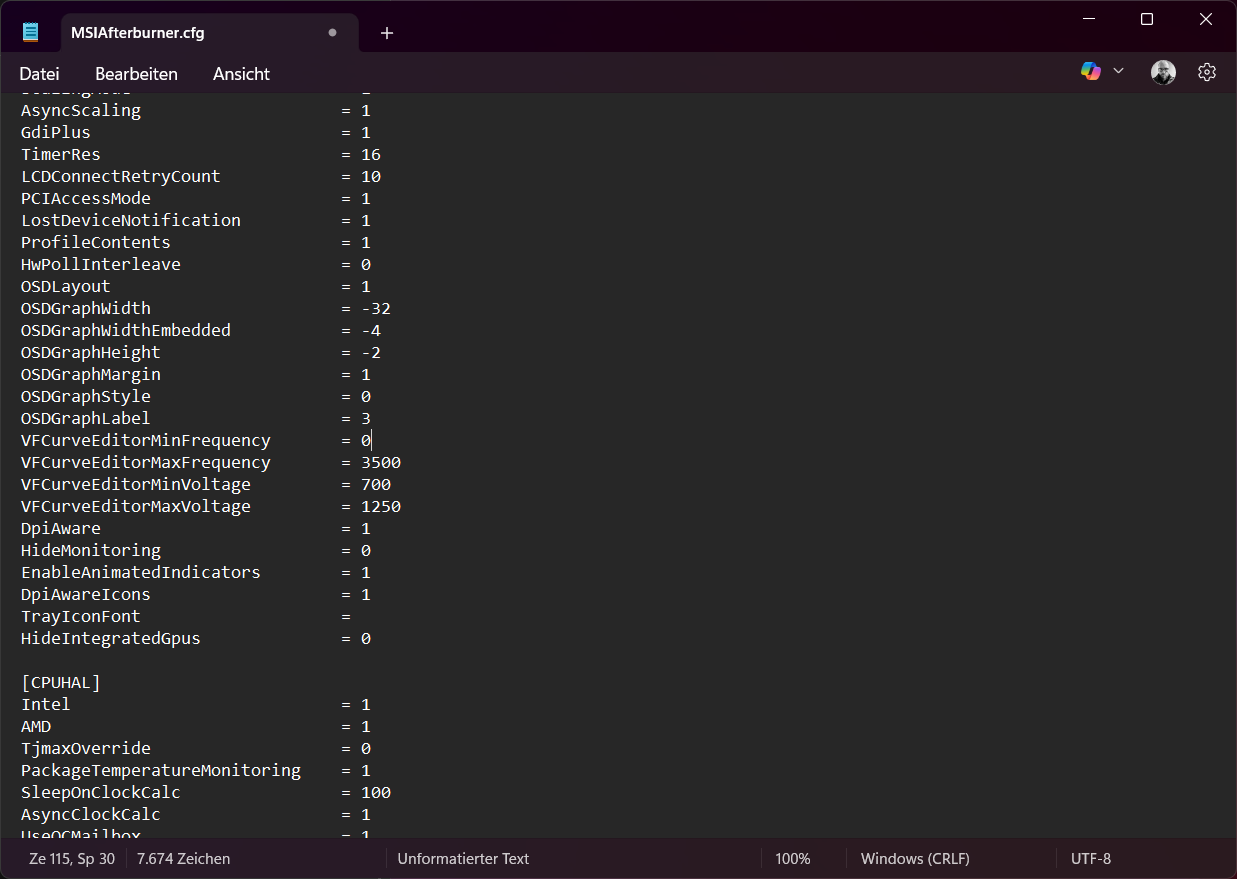Click the UTF-8 encoding indicator
This screenshot has height=879, width=1237.
(x=1090, y=859)
